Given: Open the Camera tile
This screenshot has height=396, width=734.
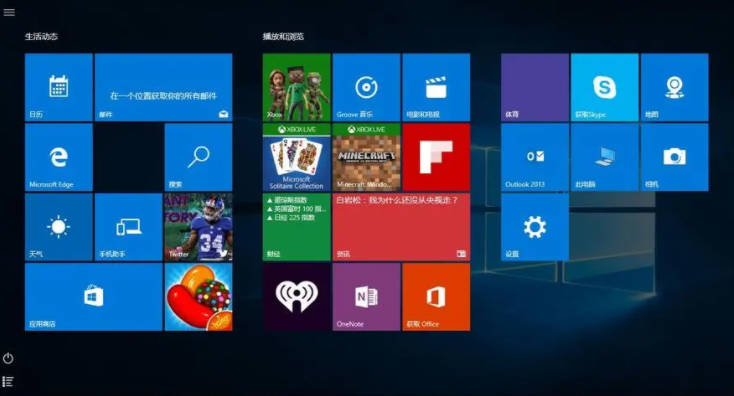Looking at the screenshot, I should pos(675,157).
